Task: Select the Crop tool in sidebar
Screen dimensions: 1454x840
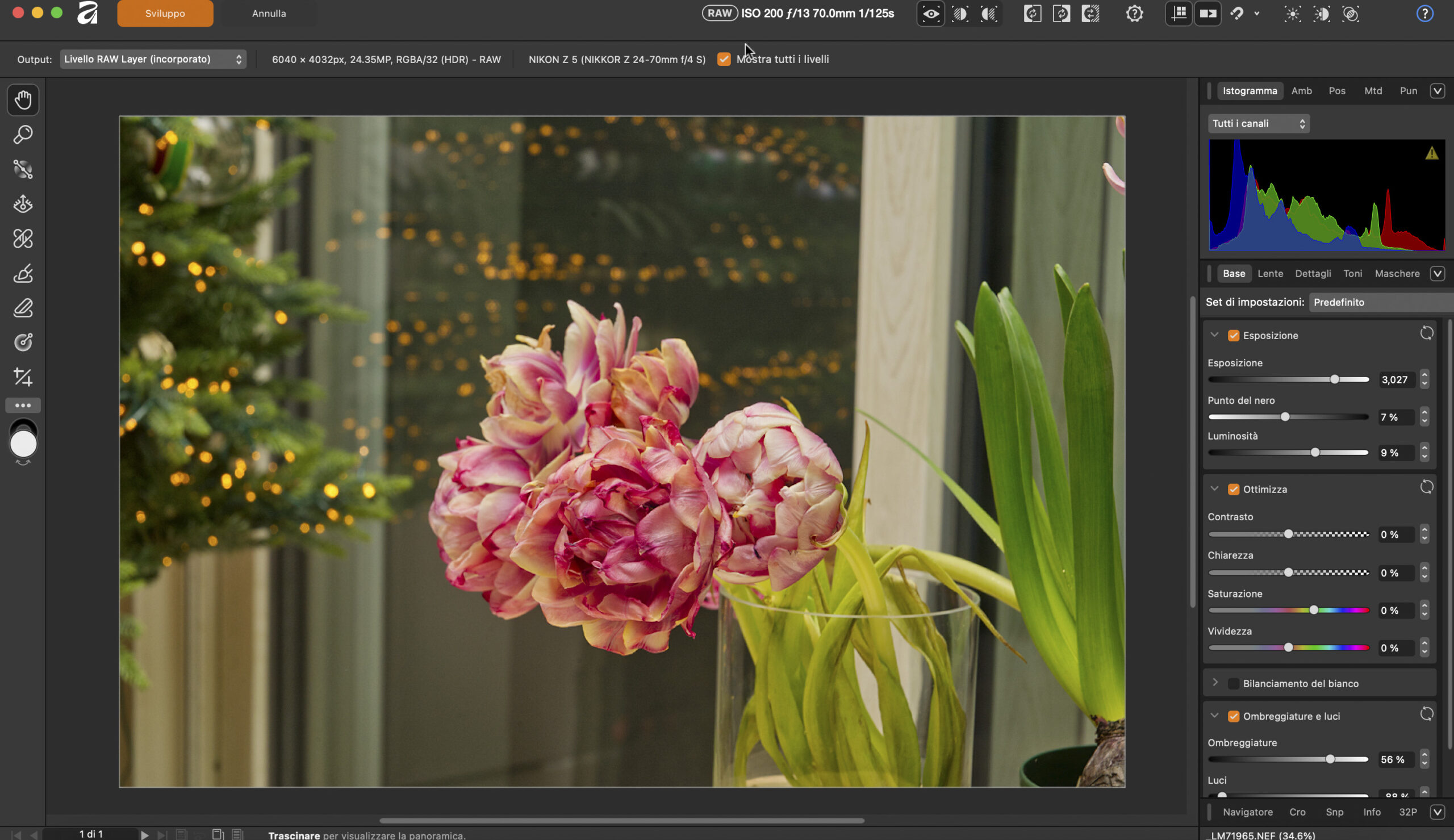Action: coord(23,377)
